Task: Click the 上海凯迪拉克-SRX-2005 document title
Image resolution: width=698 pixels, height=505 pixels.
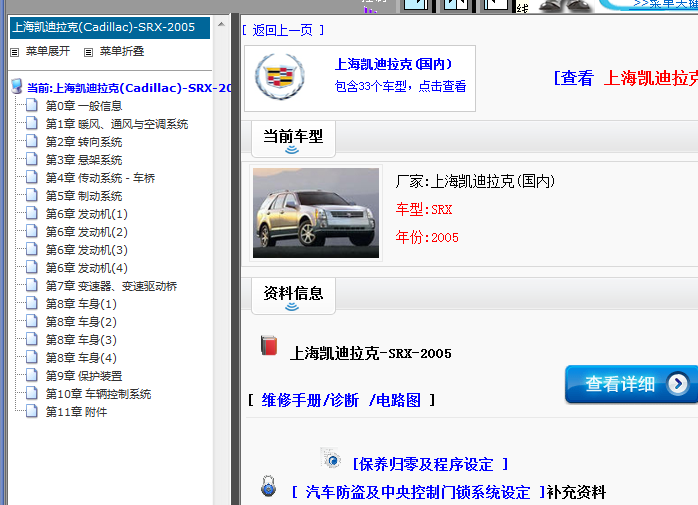Action: 370,353
